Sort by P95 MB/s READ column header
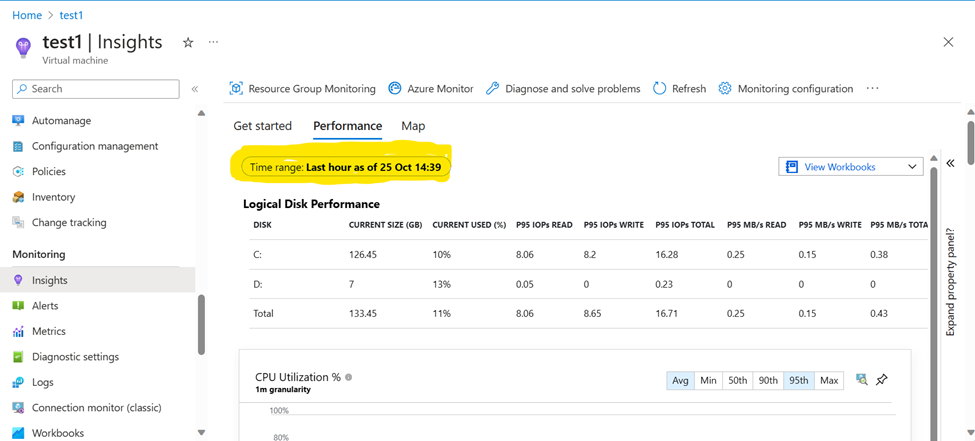Image resolution: width=975 pixels, height=441 pixels. [x=757, y=225]
